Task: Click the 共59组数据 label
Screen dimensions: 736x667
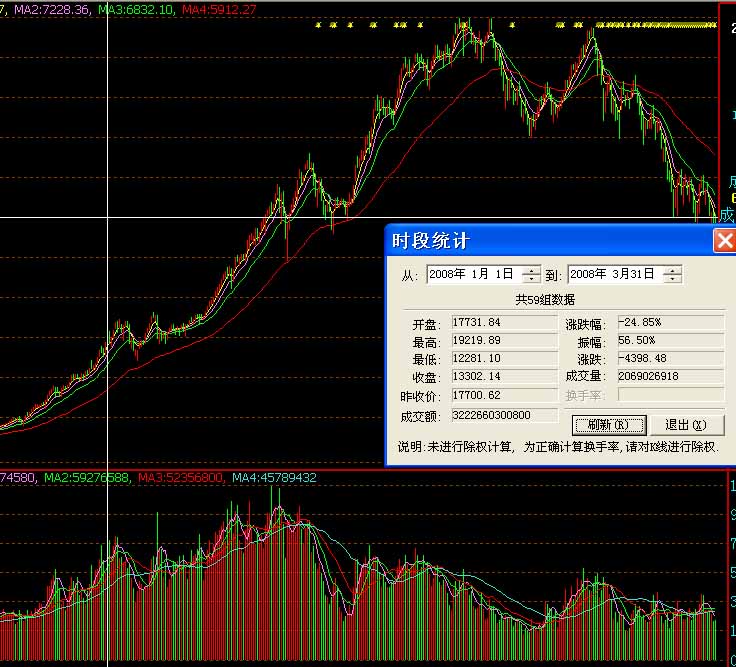Action: point(544,299)
